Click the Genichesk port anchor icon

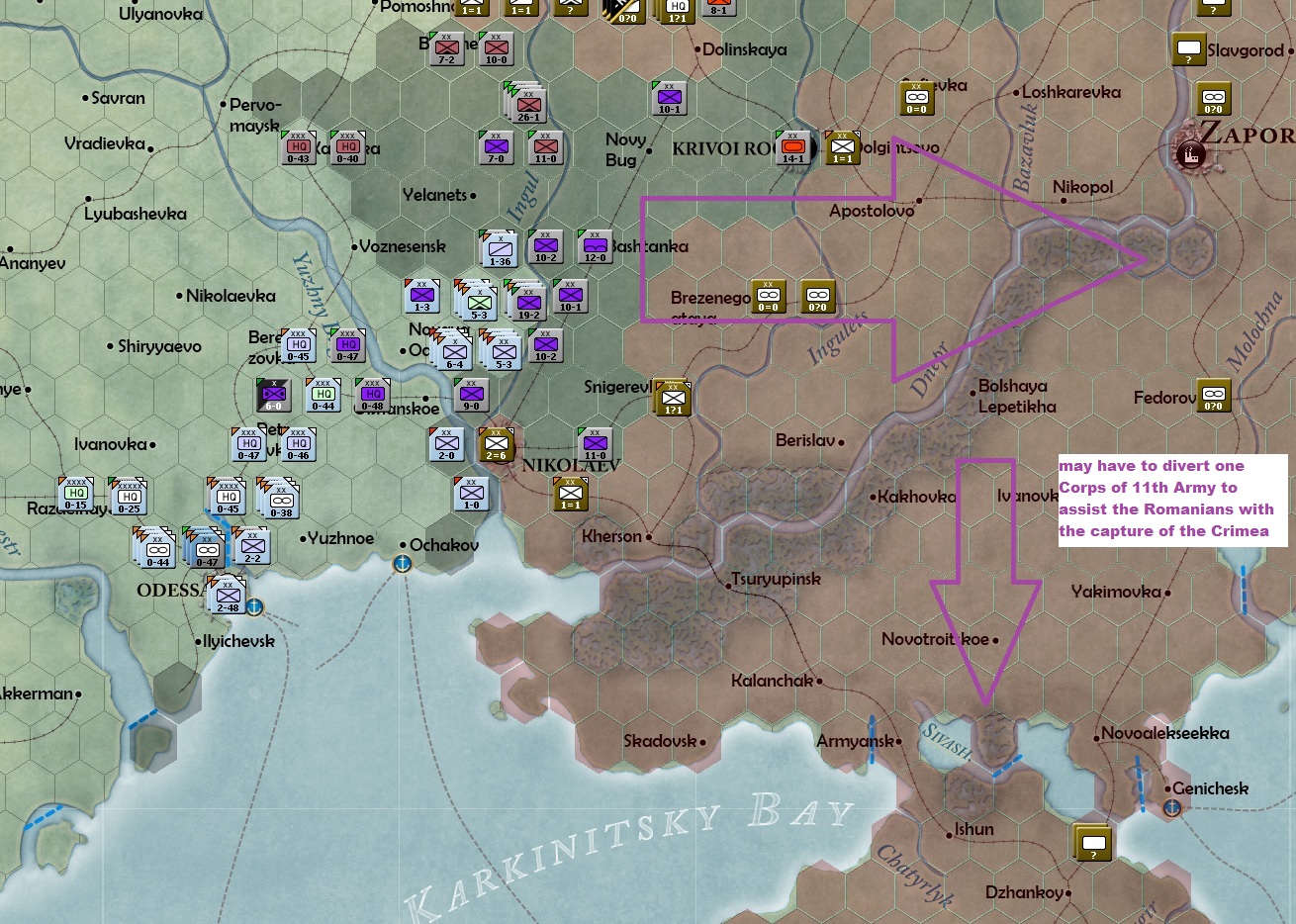[x=1171, y=808]
